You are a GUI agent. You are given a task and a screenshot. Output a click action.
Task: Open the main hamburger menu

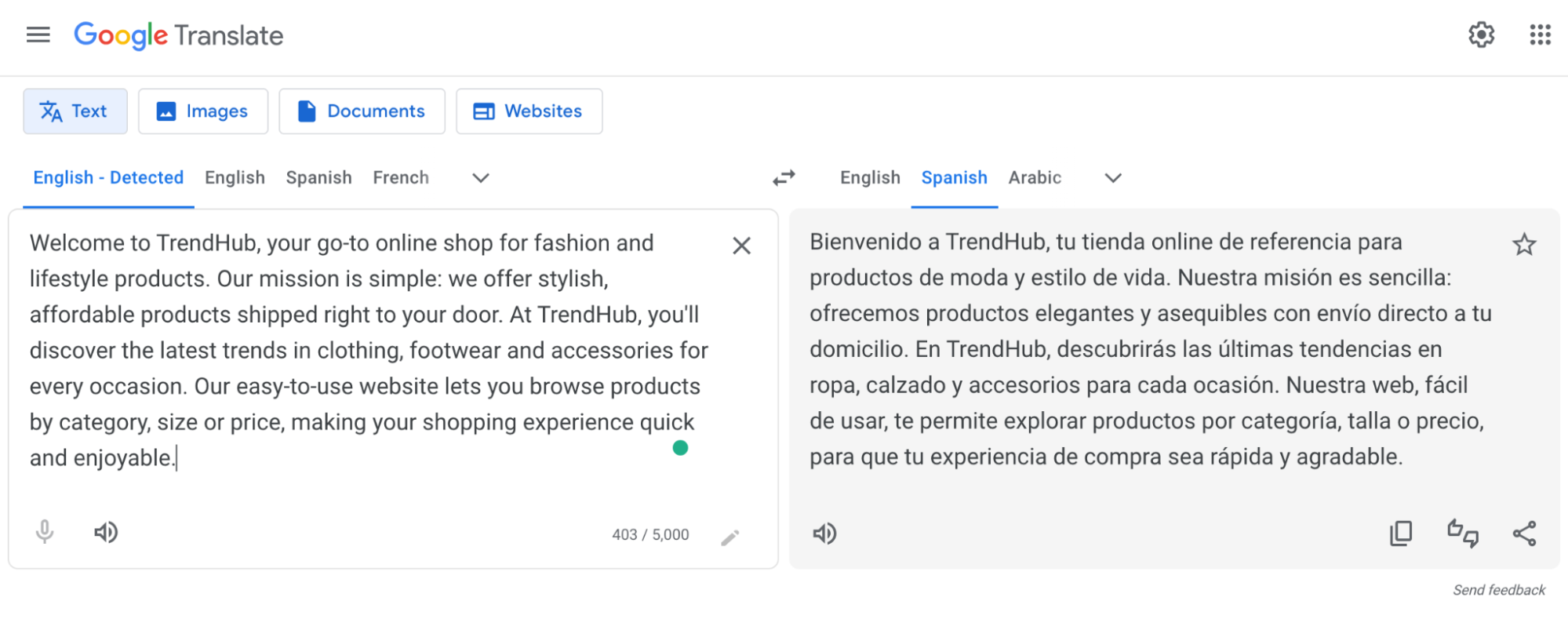38,35
